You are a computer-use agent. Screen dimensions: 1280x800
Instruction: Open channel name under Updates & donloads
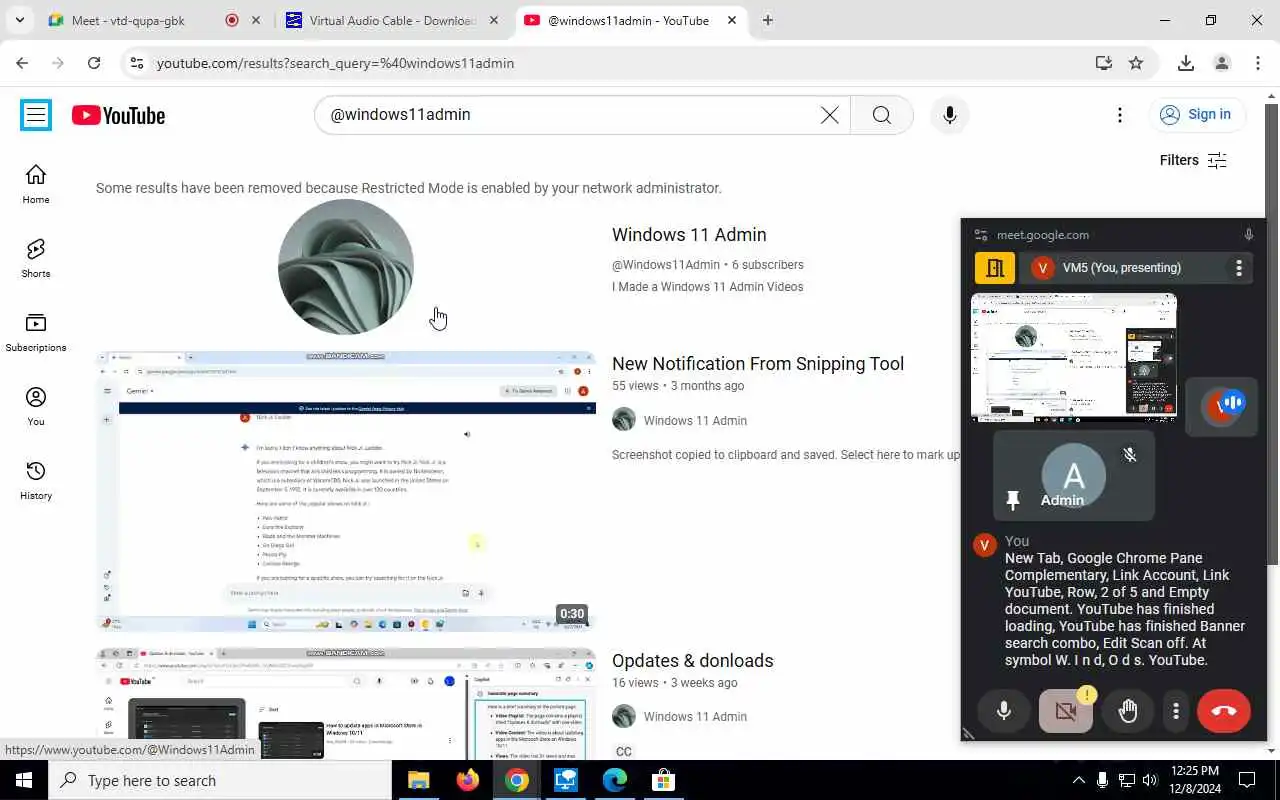(695, 717)
